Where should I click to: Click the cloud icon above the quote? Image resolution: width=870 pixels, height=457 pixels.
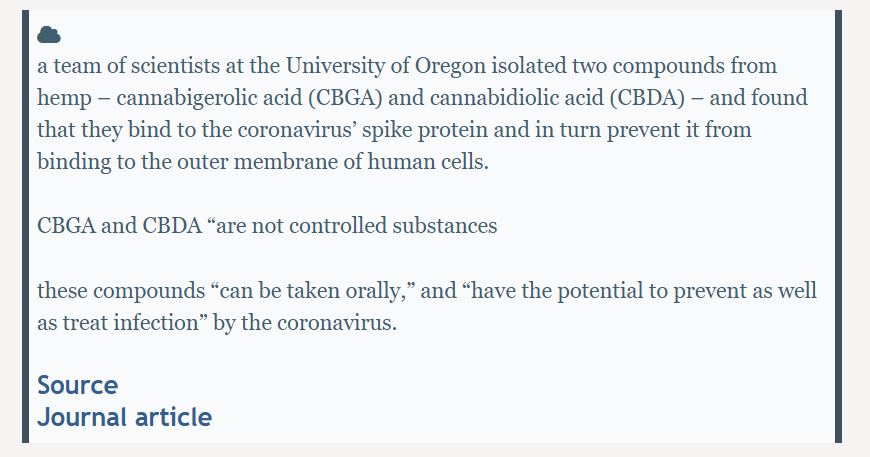(49, 34)
